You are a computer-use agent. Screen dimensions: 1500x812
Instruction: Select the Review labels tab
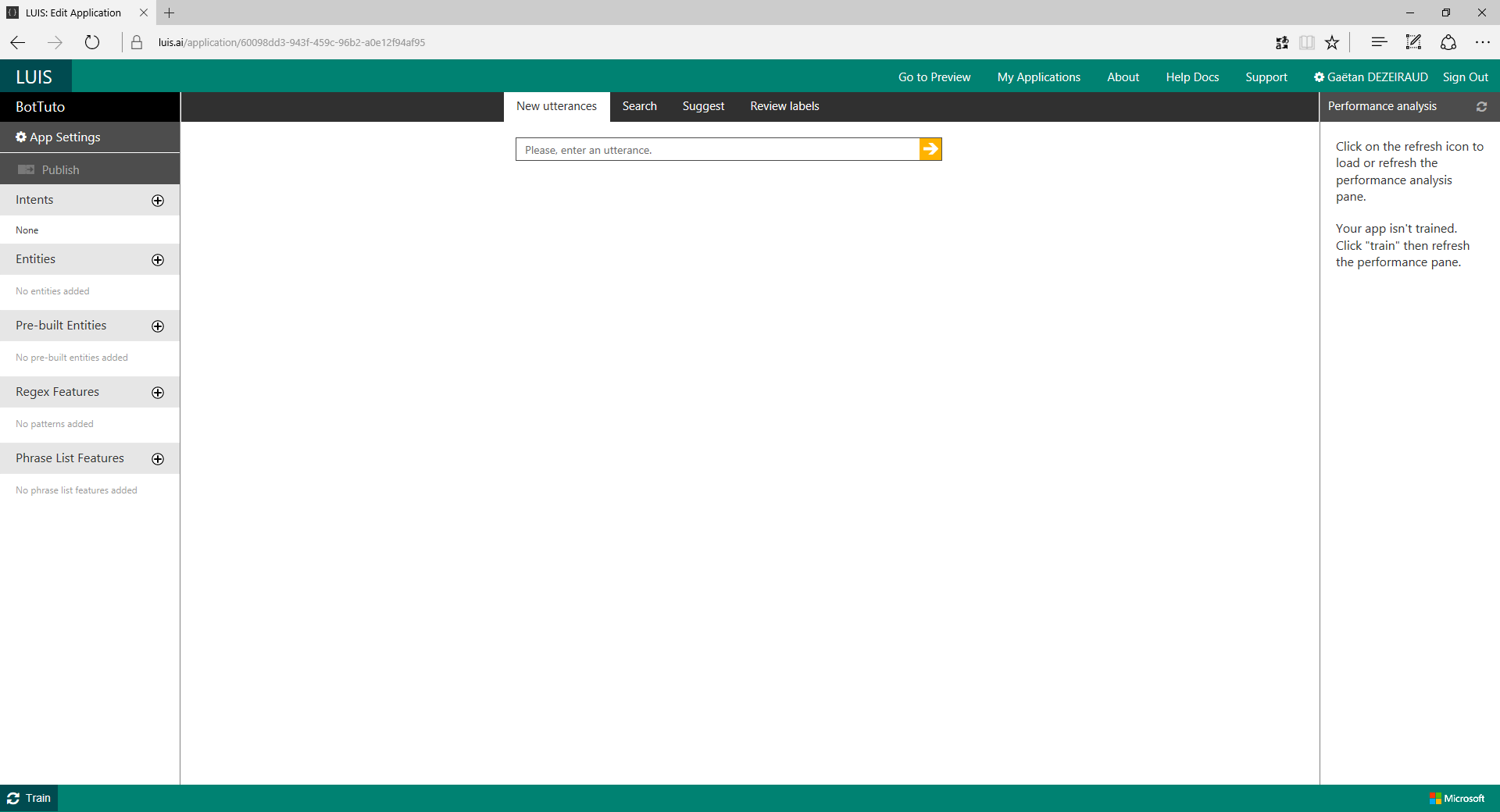pos(784,106)
